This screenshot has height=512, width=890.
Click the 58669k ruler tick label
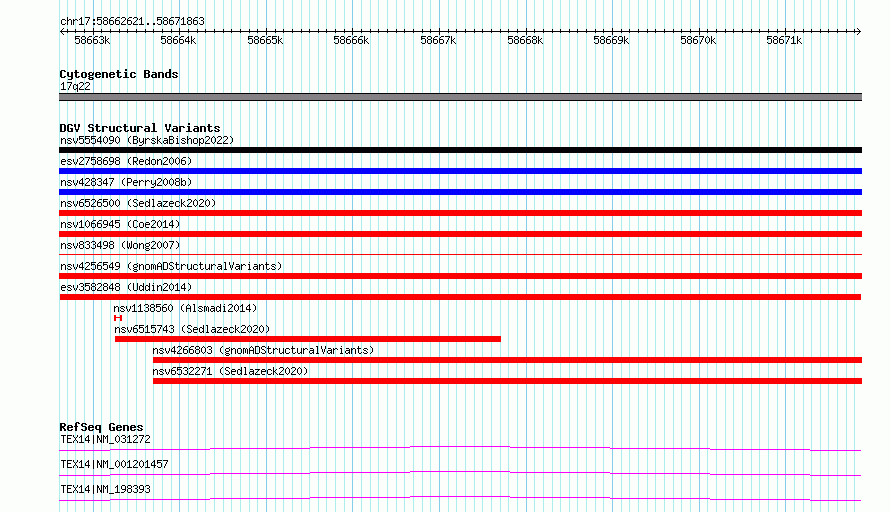(x=611, y=40)
